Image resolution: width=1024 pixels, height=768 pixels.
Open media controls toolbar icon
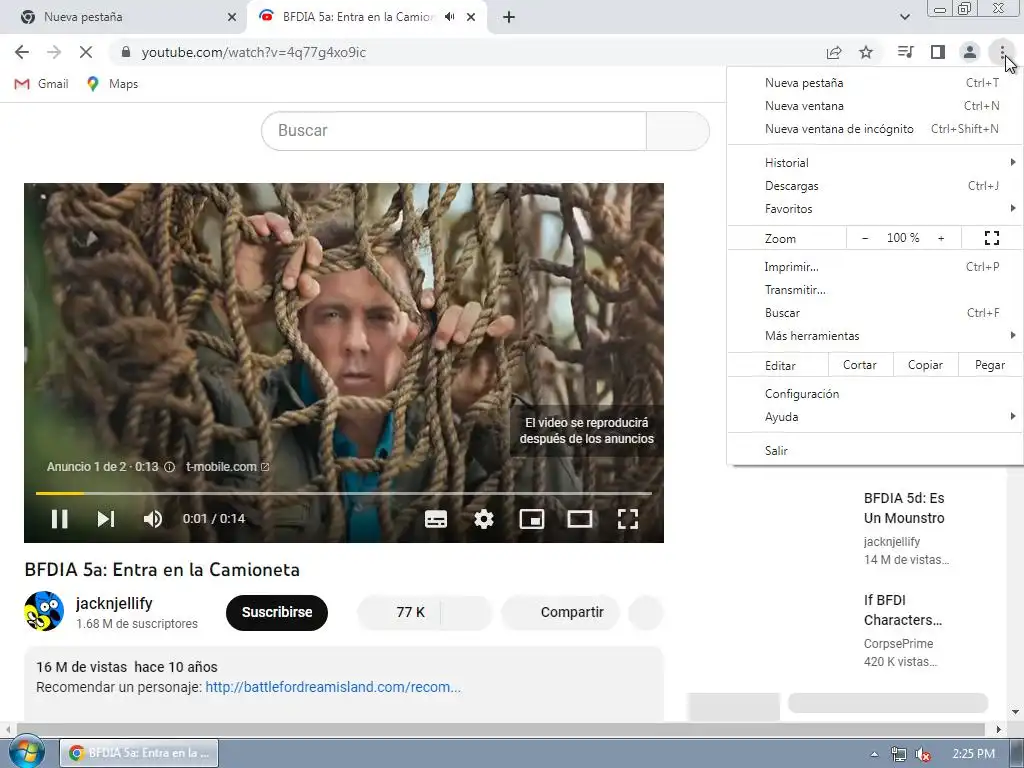click(905, 52)
